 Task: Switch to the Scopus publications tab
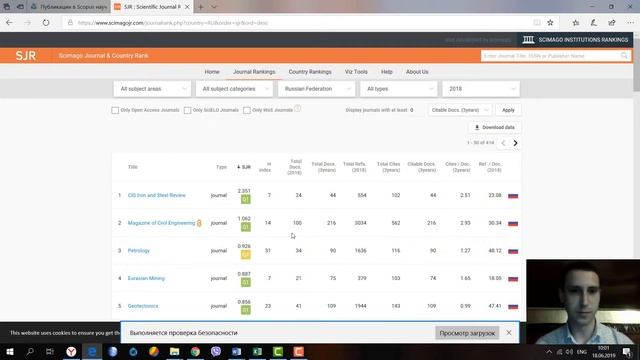(x=69, y=7)
